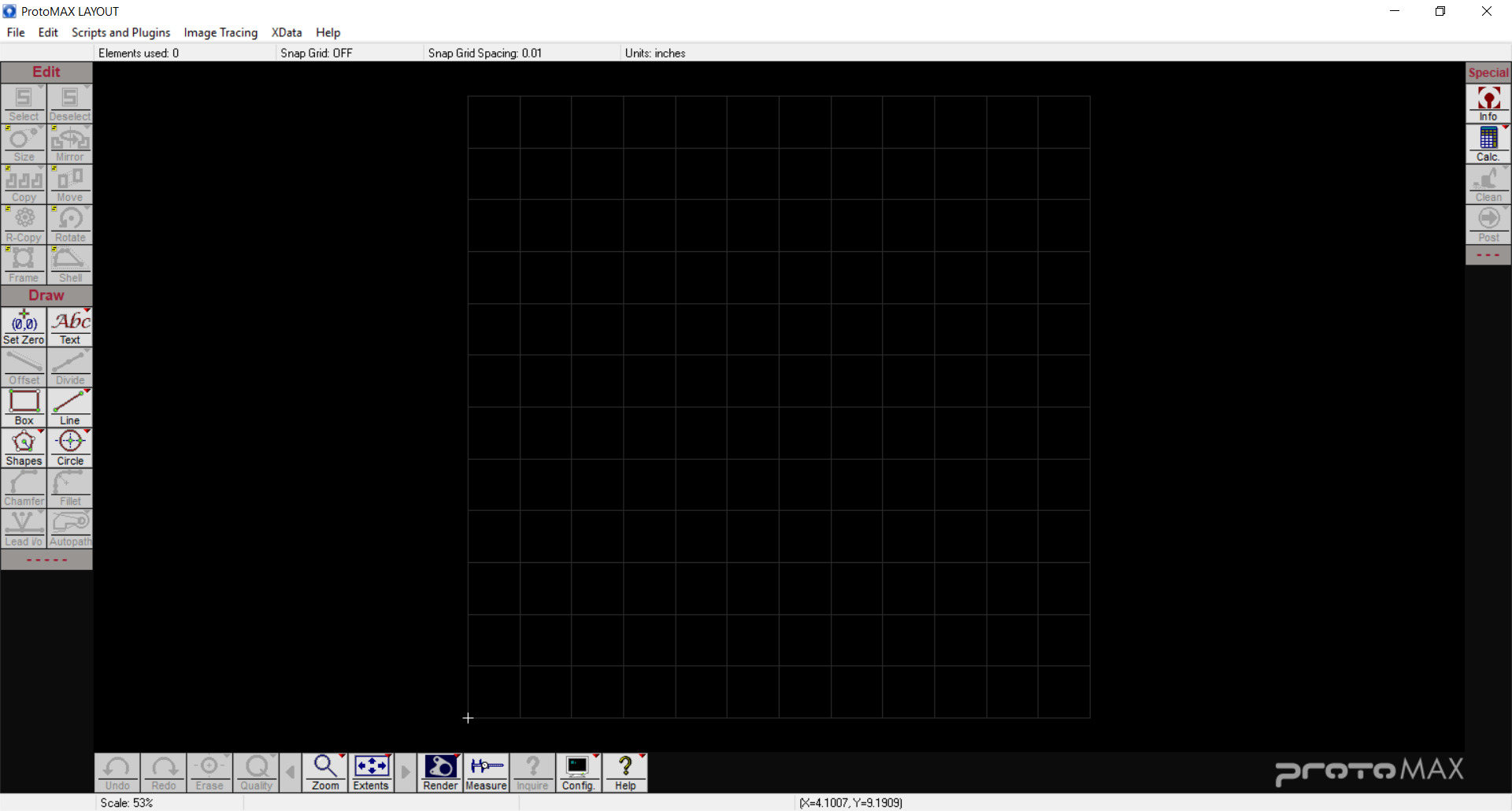Expand the Special panel dashed bar
This screenshot has height=811, width=1512.
click(x=1488, y=255)
